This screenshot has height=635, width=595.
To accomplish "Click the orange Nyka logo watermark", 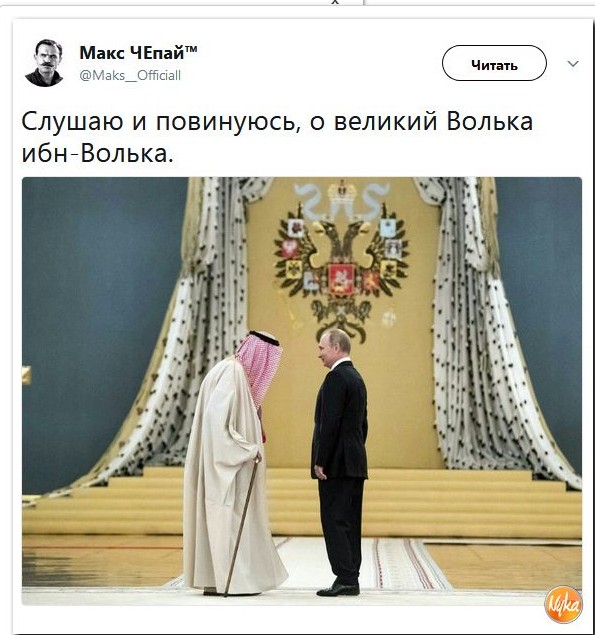I will (x=563, y=605).
